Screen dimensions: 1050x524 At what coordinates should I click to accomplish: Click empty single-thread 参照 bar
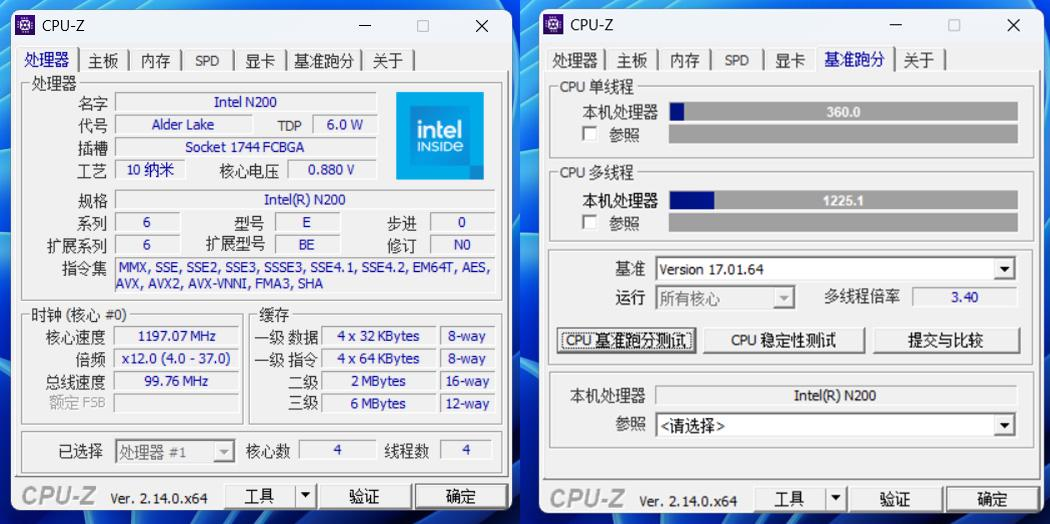(x=843, y=135)
